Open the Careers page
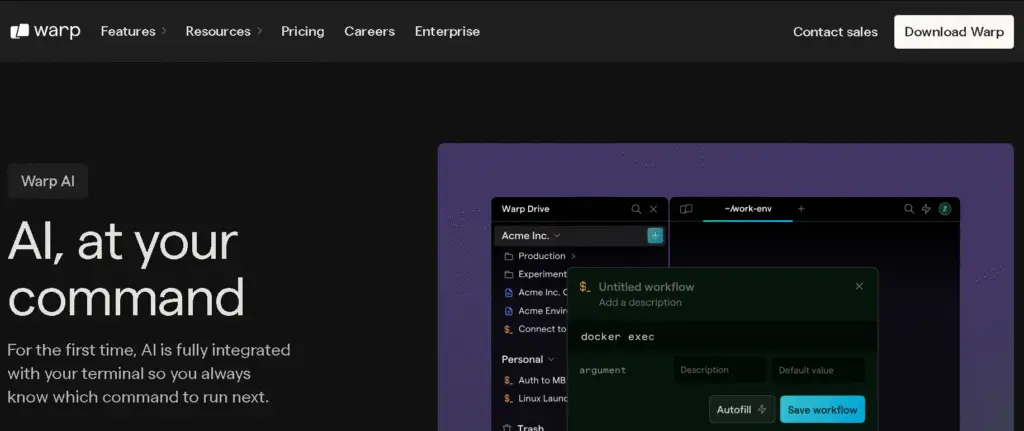The width and height of the screenshot is (1024, 431). 370,31
